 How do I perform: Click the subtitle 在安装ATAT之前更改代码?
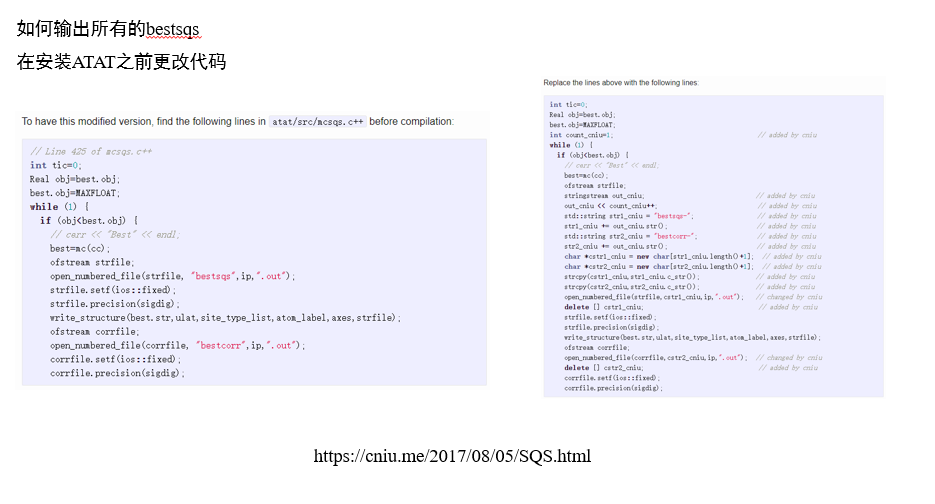point(121,62)
